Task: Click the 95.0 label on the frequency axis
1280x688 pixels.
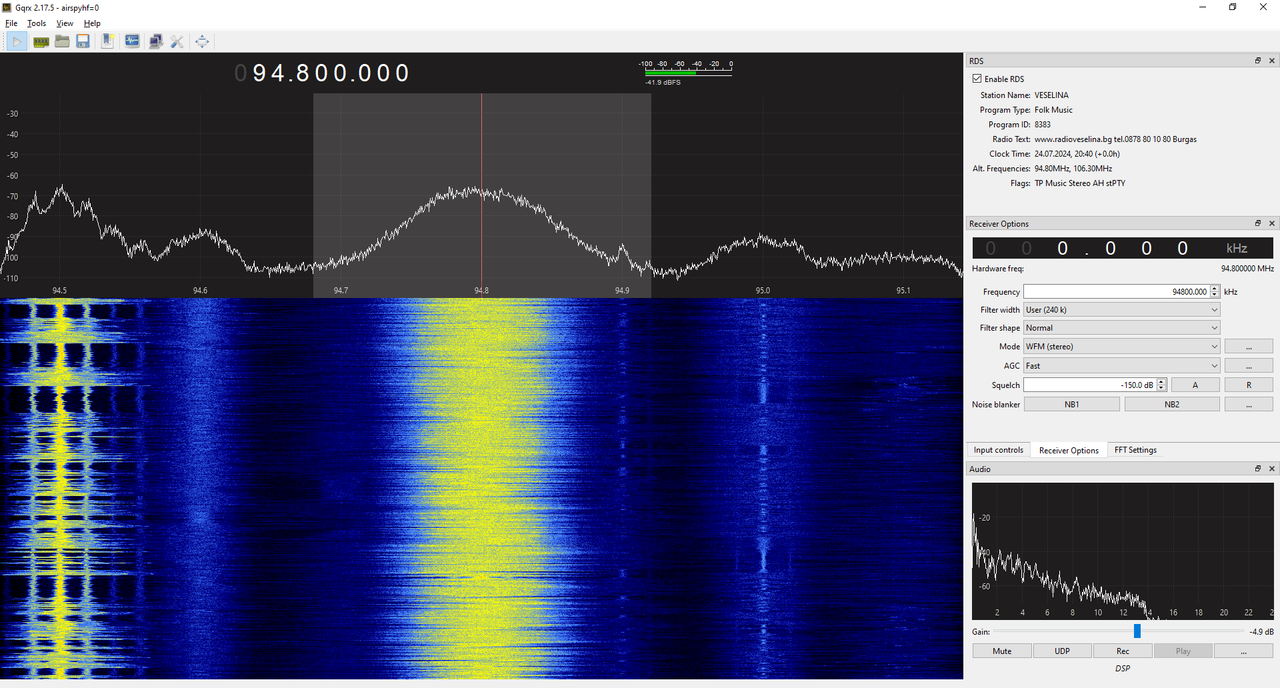Action: [763, 291]
